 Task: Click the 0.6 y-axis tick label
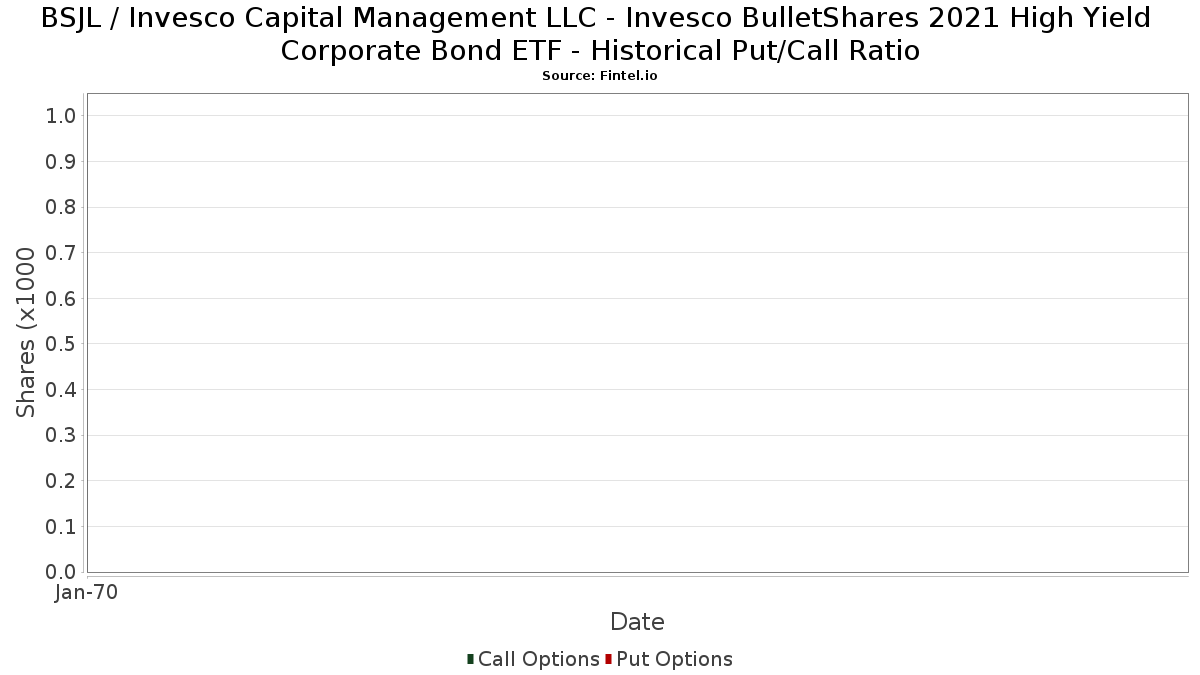tap(61, 299)
